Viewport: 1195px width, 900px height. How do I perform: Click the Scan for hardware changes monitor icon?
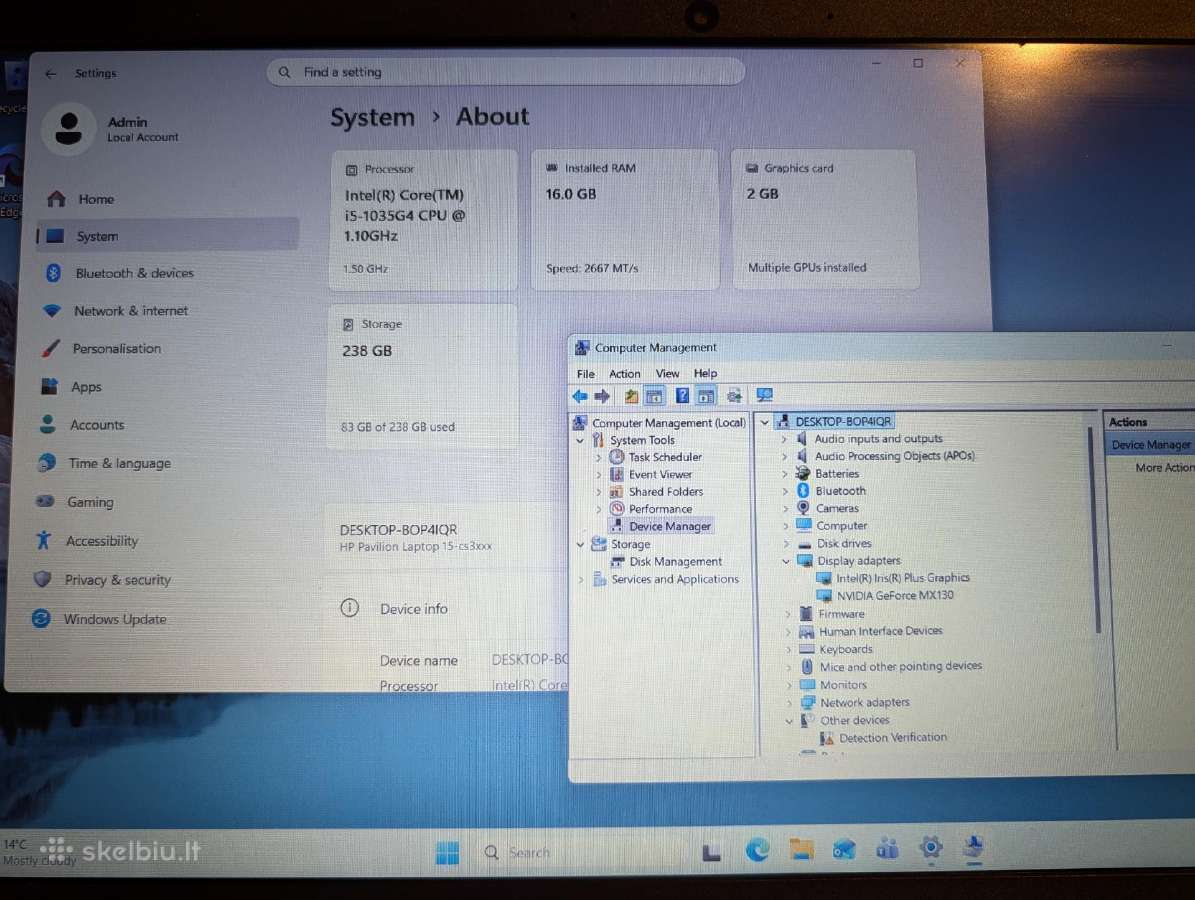[764, 395]
